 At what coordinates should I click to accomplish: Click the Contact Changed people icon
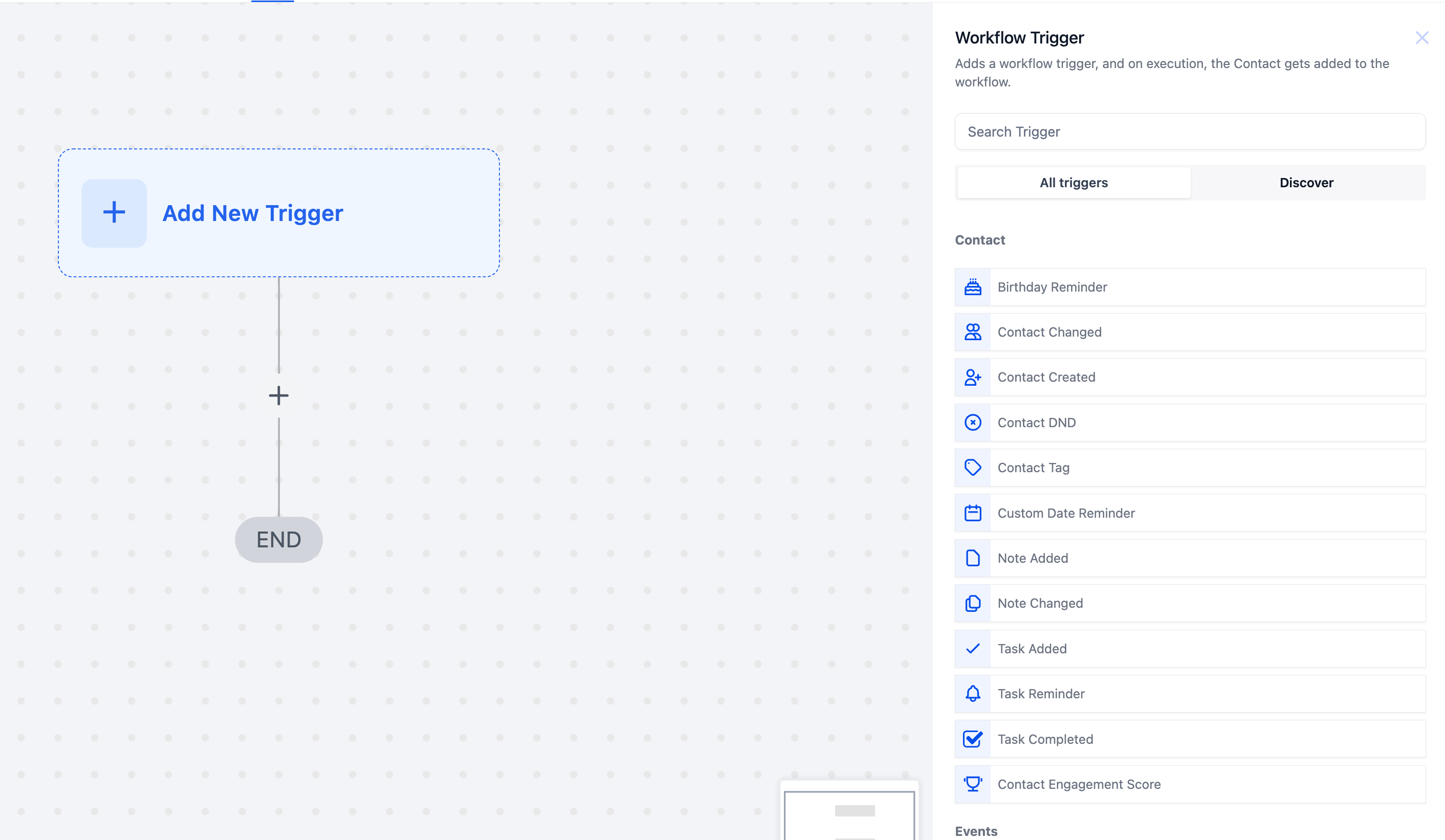973,332
